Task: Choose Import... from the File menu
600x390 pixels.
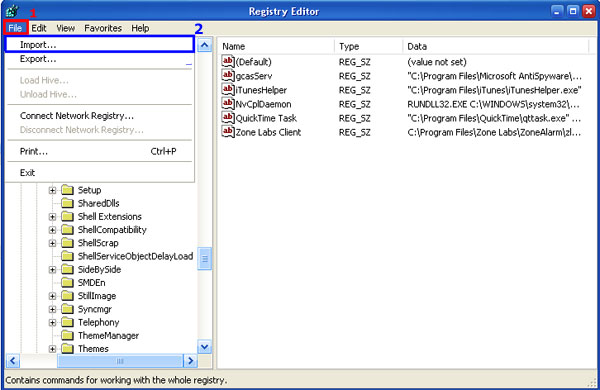Action: 100,44
